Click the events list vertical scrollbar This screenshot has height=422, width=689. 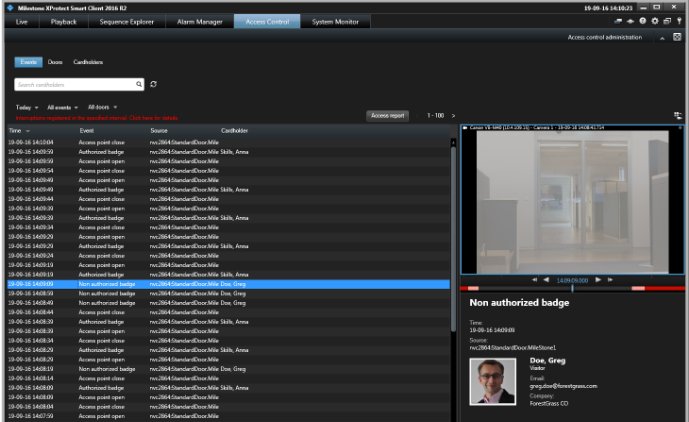453,240
